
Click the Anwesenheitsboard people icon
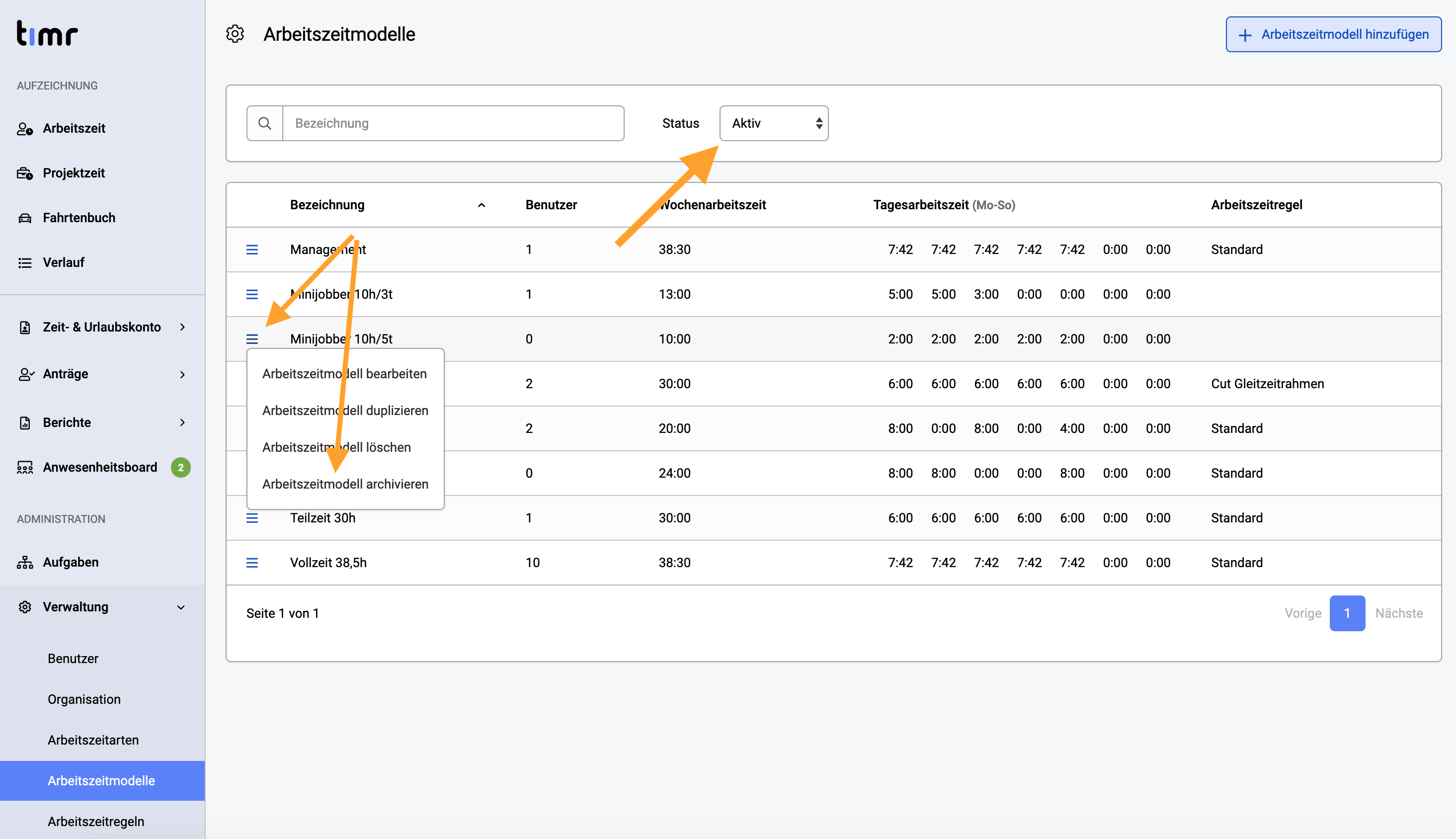click(x=25, y=467)
